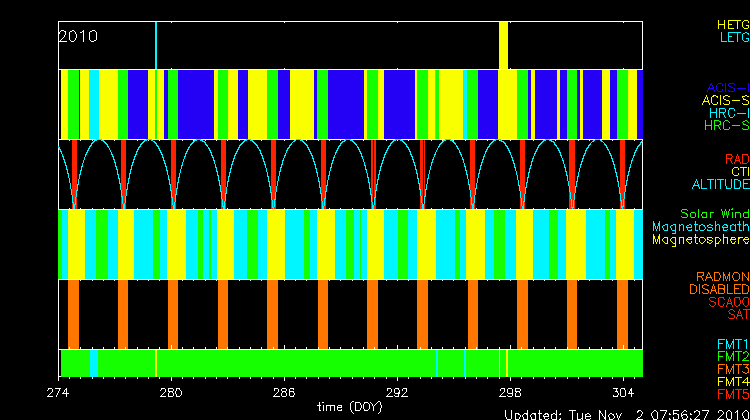Click the HETG legend label
Screen dimensions: 750x420
(x=732, y=23)
